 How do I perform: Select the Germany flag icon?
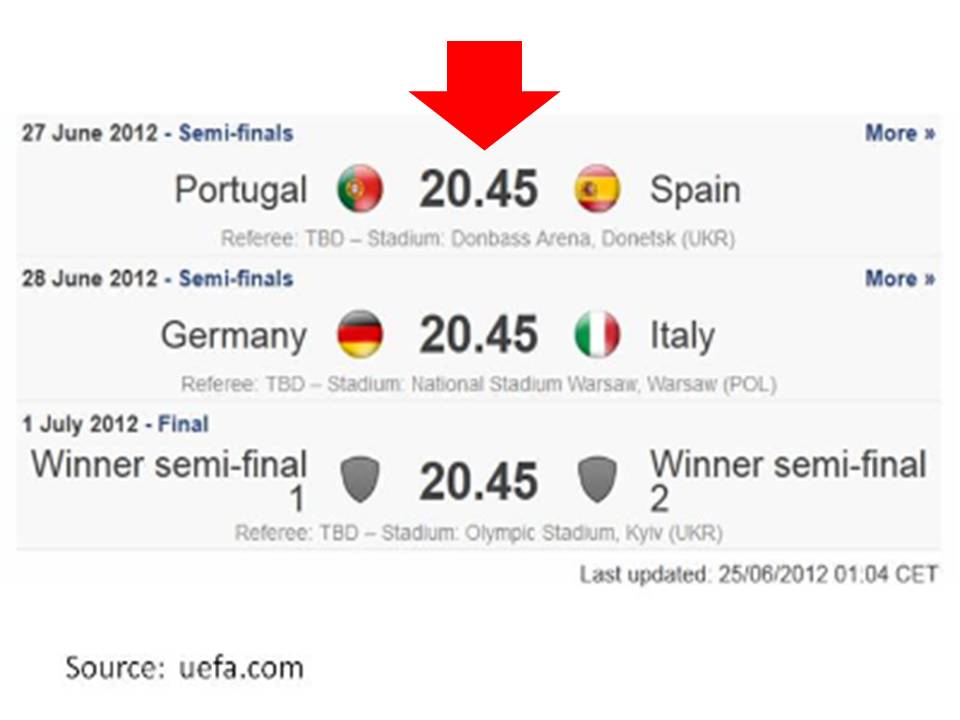pyautogui.click(x=362, y=335)
